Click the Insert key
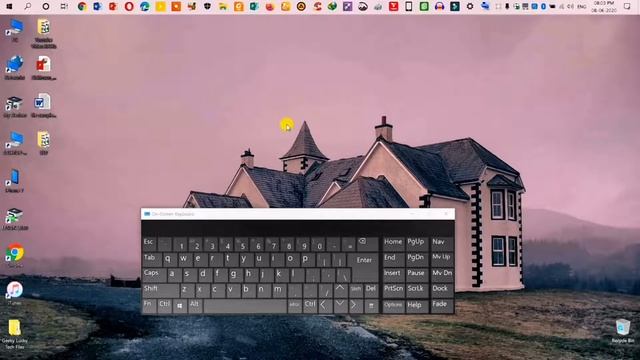 pos(393,275)
